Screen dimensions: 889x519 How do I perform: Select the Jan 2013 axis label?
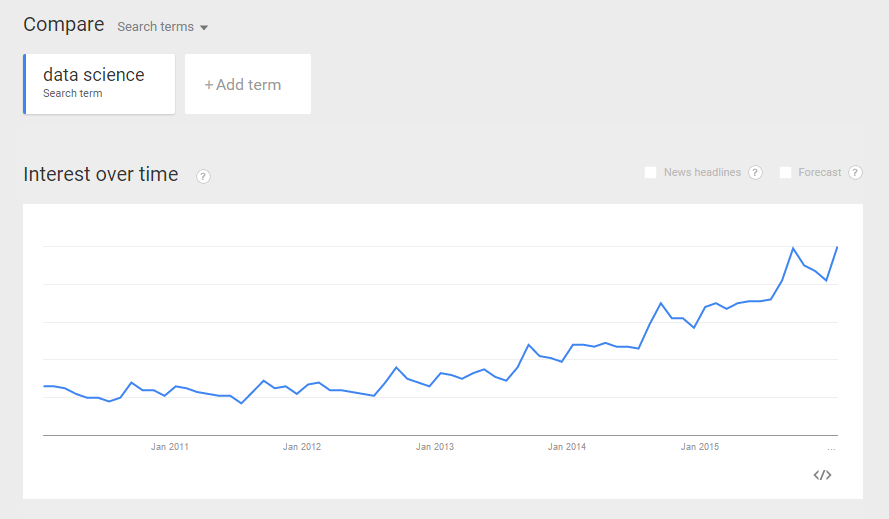click(x=435, y=447)
